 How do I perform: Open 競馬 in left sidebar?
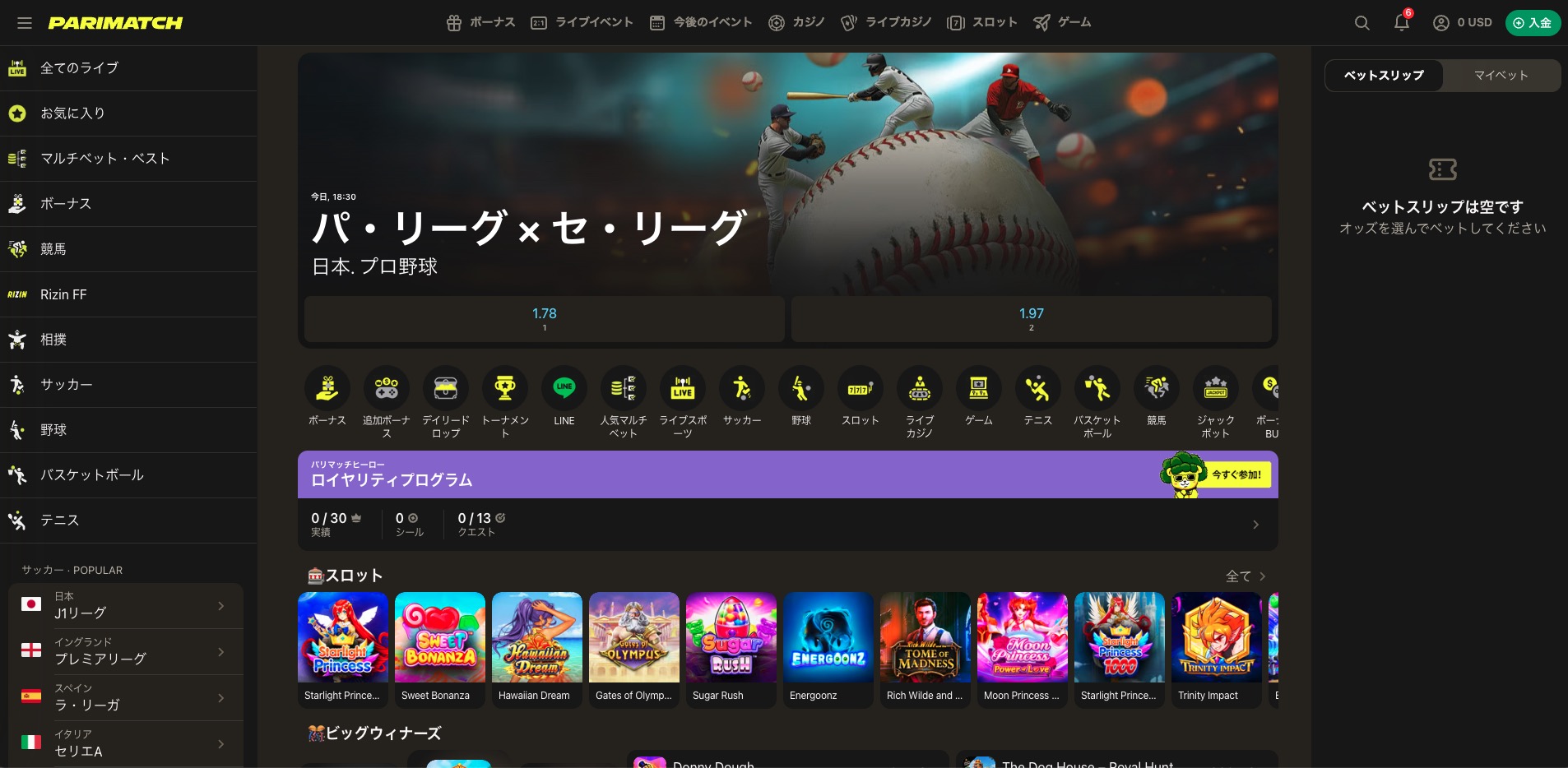coord(128,249)
